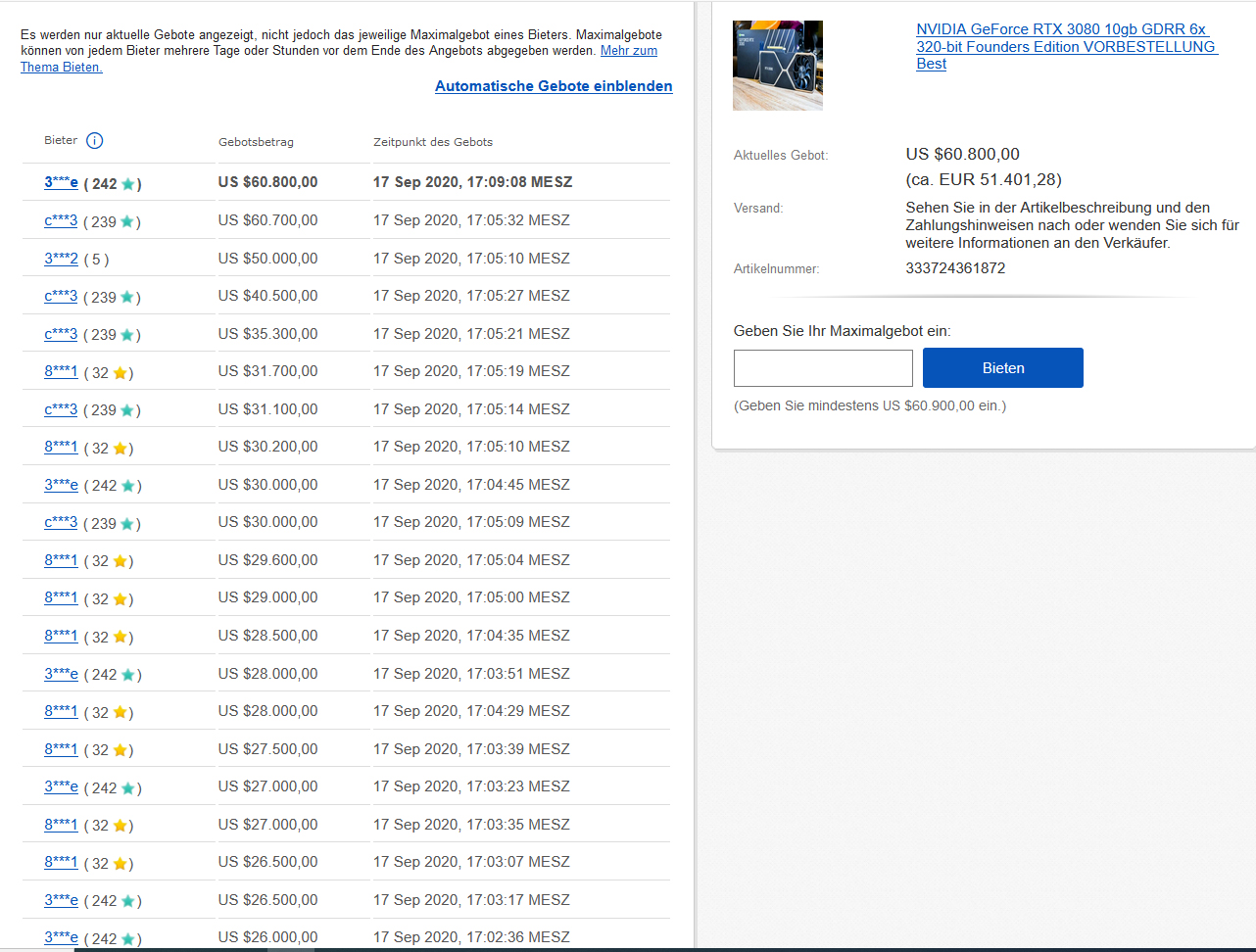Open bidder 8***1 in the US $28.500,00 row
Image resolution: width=1256 pixels, height=952 pixels.
61,636
